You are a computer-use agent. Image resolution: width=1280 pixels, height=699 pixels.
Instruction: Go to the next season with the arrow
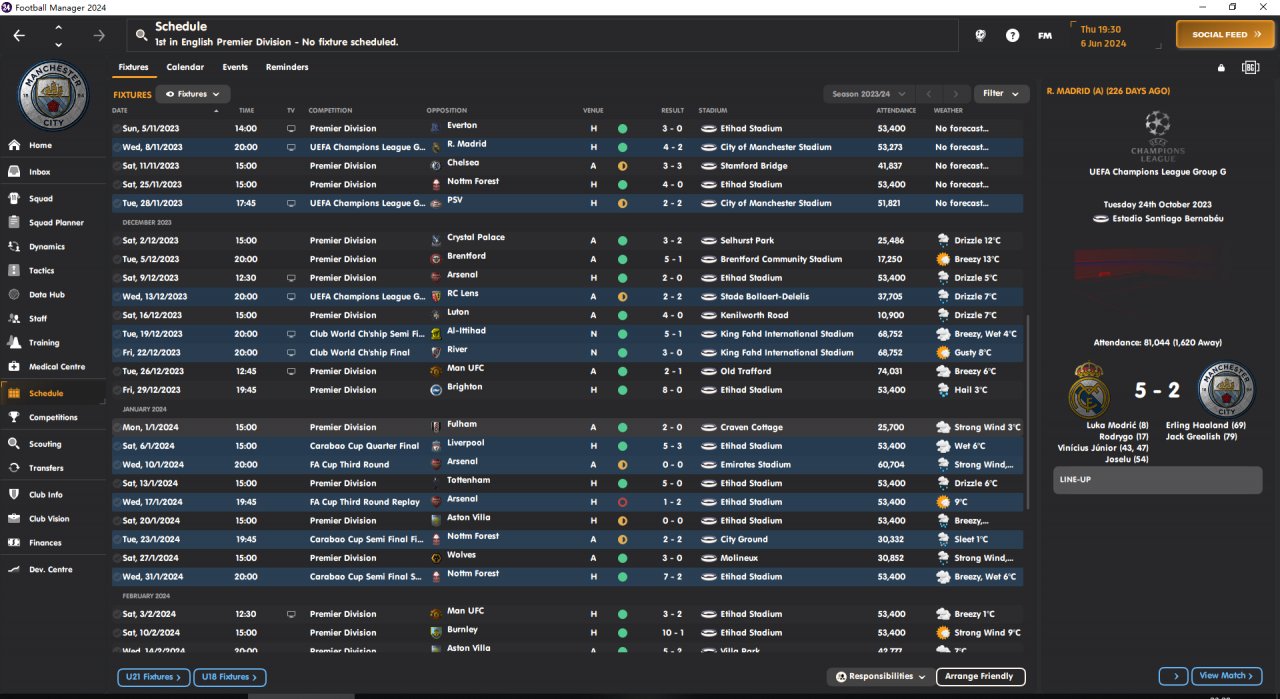pos(957,94)
